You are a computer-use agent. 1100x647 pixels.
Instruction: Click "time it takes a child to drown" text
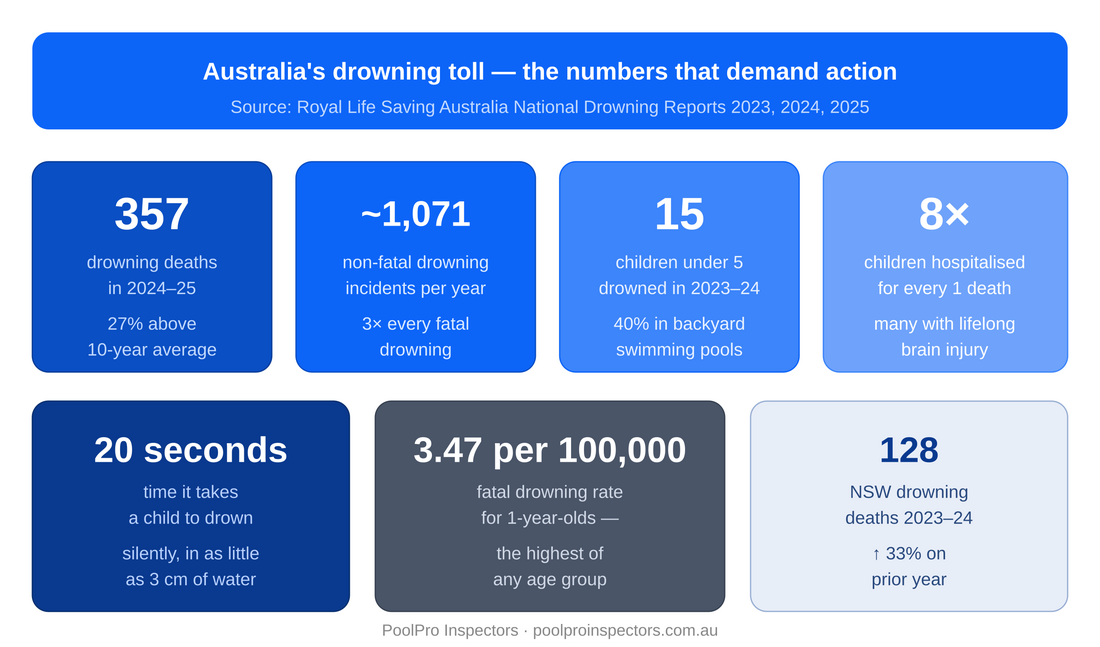(x=191, y=505)
